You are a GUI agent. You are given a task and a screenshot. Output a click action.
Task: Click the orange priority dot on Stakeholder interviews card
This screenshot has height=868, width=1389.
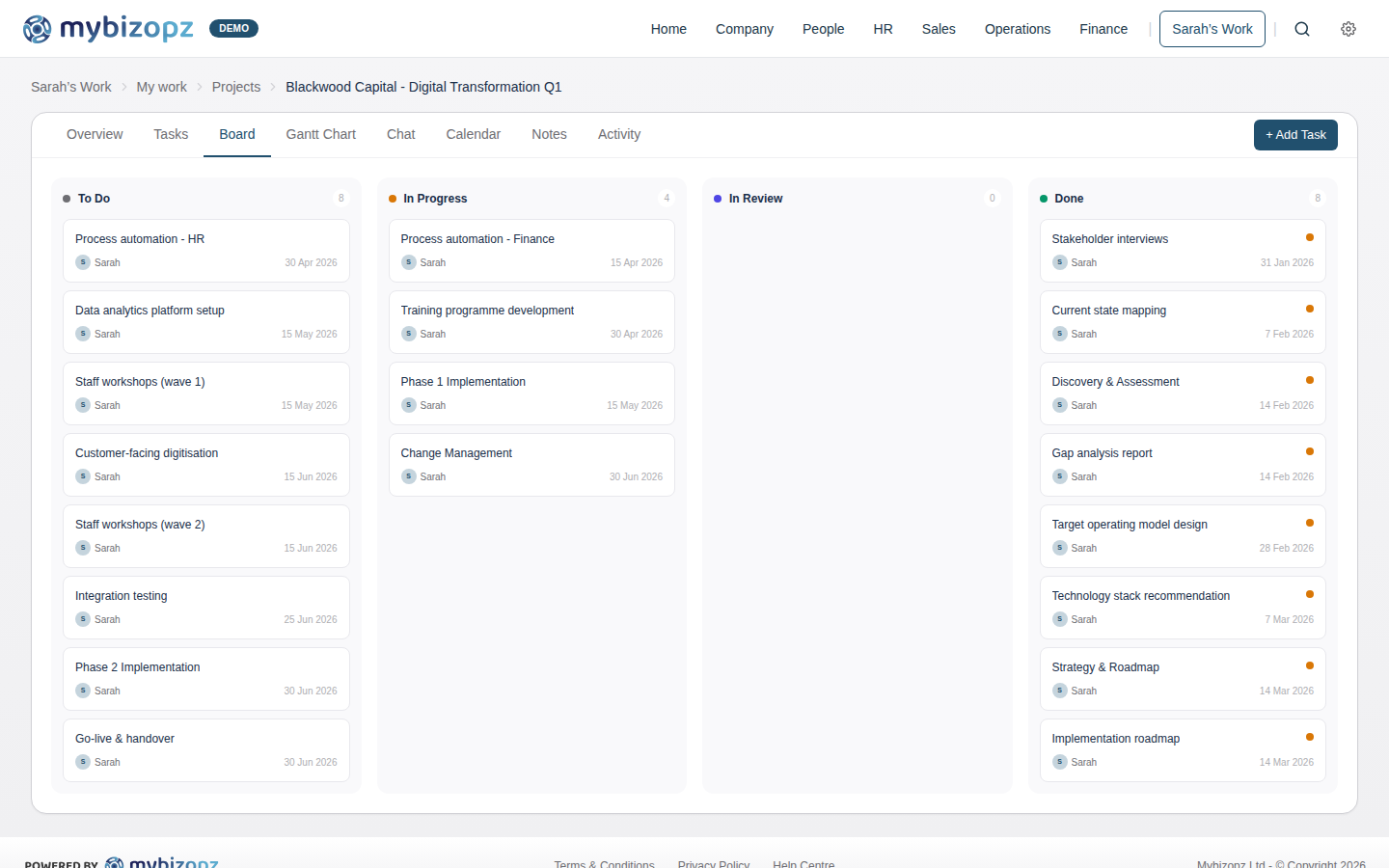[1309, 235]
